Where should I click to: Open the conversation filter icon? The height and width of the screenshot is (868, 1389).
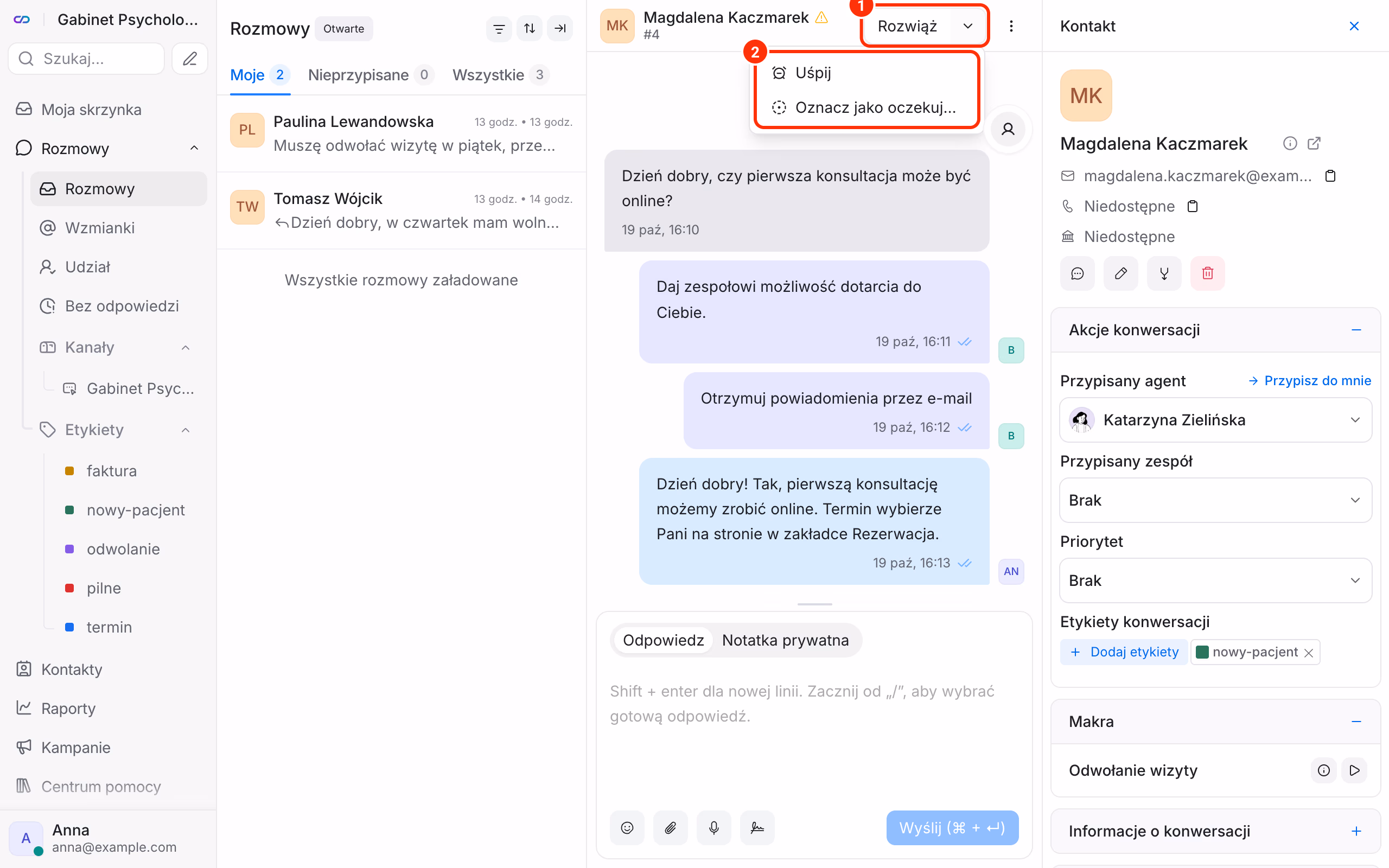click(499, 28)
